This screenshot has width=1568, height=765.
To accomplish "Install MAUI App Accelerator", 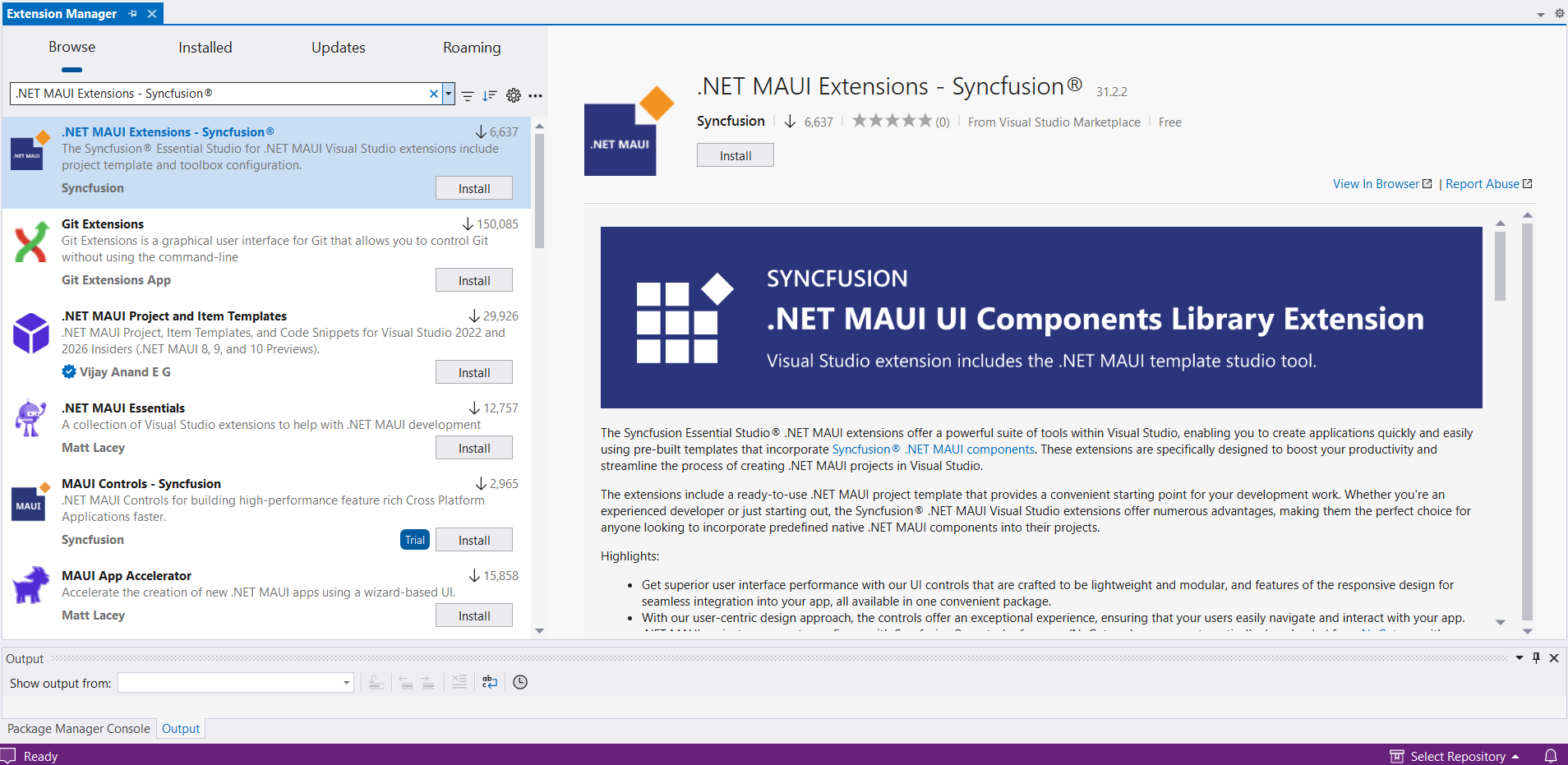I will click(474, 615).
